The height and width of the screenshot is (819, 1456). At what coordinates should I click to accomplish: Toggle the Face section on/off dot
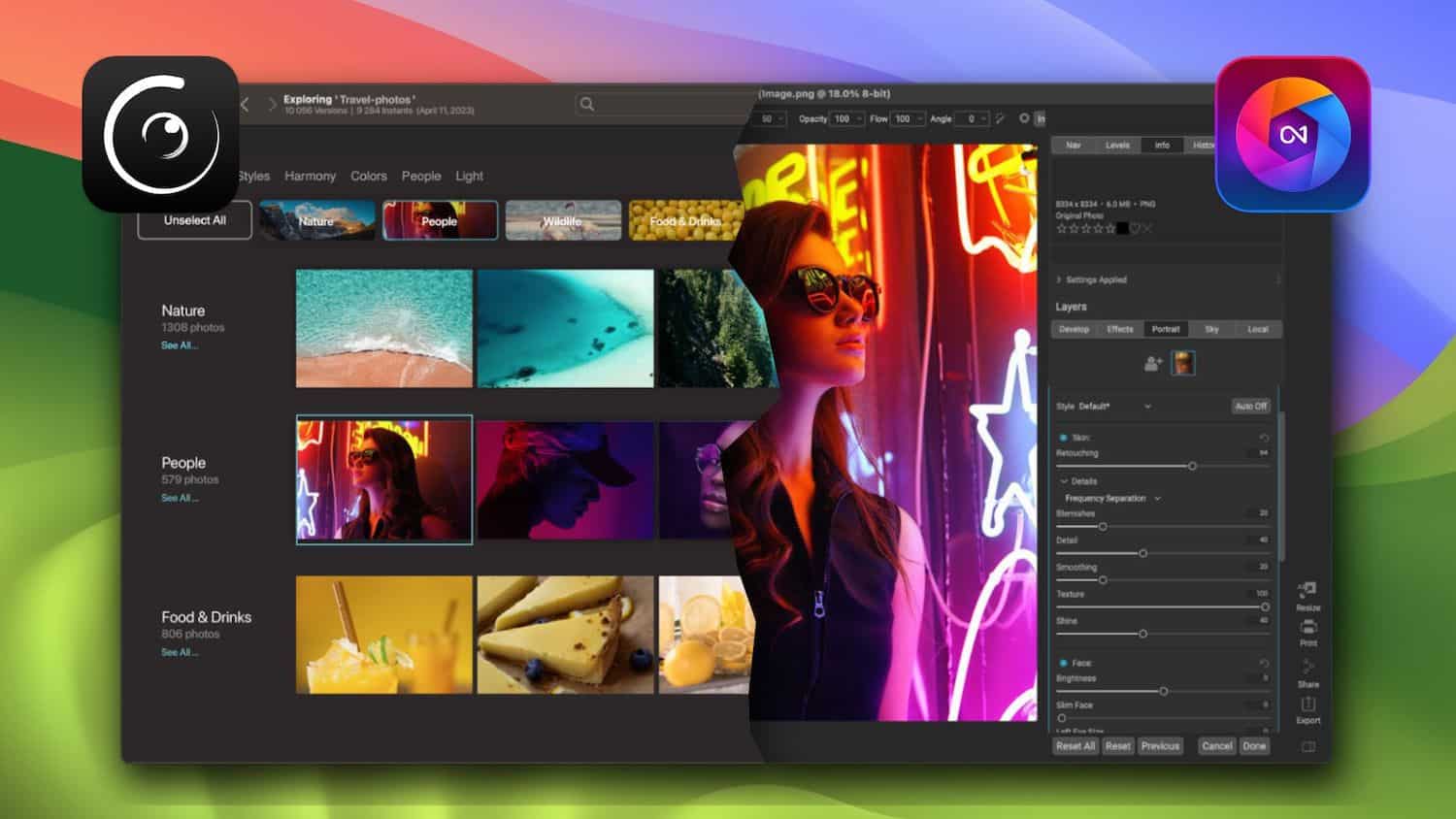point(1063,663)
